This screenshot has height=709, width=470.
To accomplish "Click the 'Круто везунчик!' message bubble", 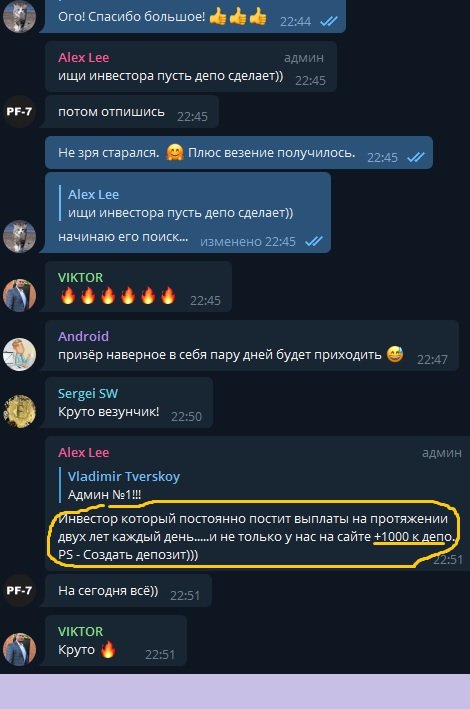I will pyautogui.click(x=129, y=403).
